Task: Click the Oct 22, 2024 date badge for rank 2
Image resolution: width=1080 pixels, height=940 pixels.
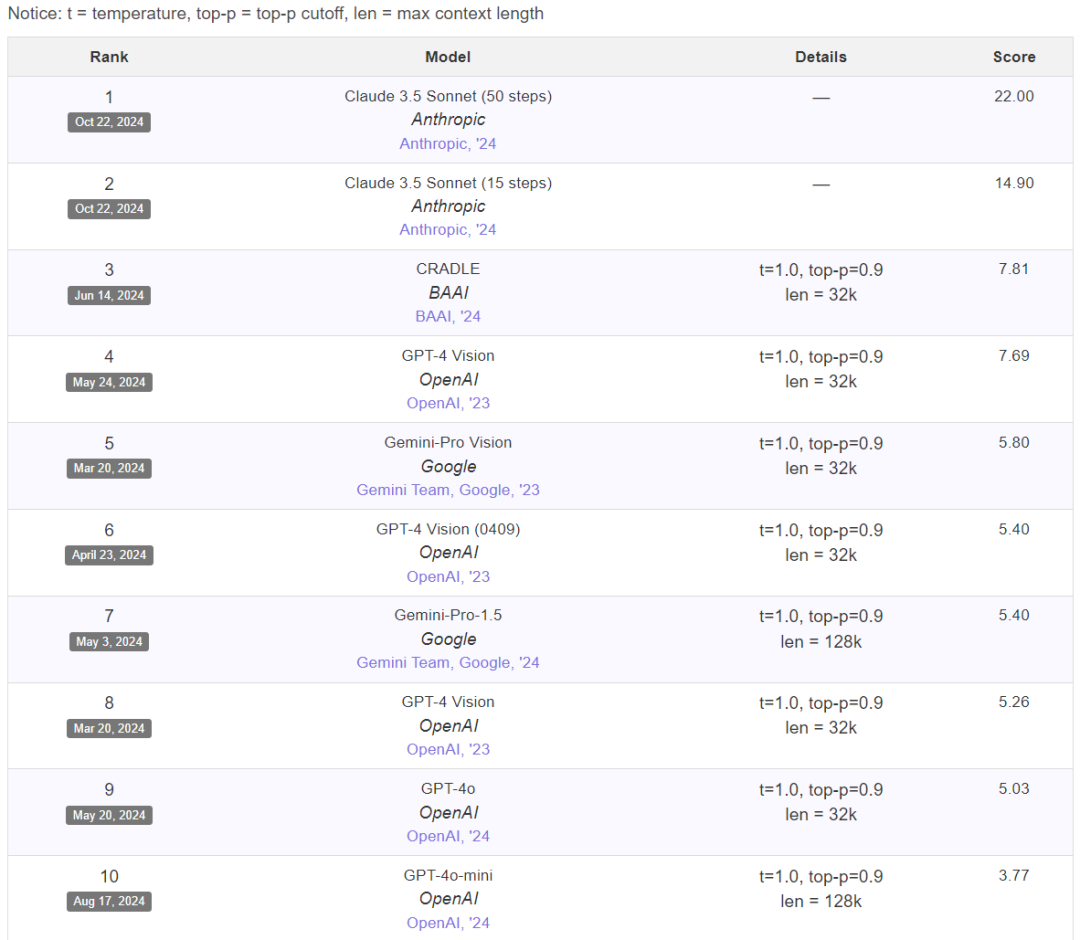Action: [x=109, y=209]
